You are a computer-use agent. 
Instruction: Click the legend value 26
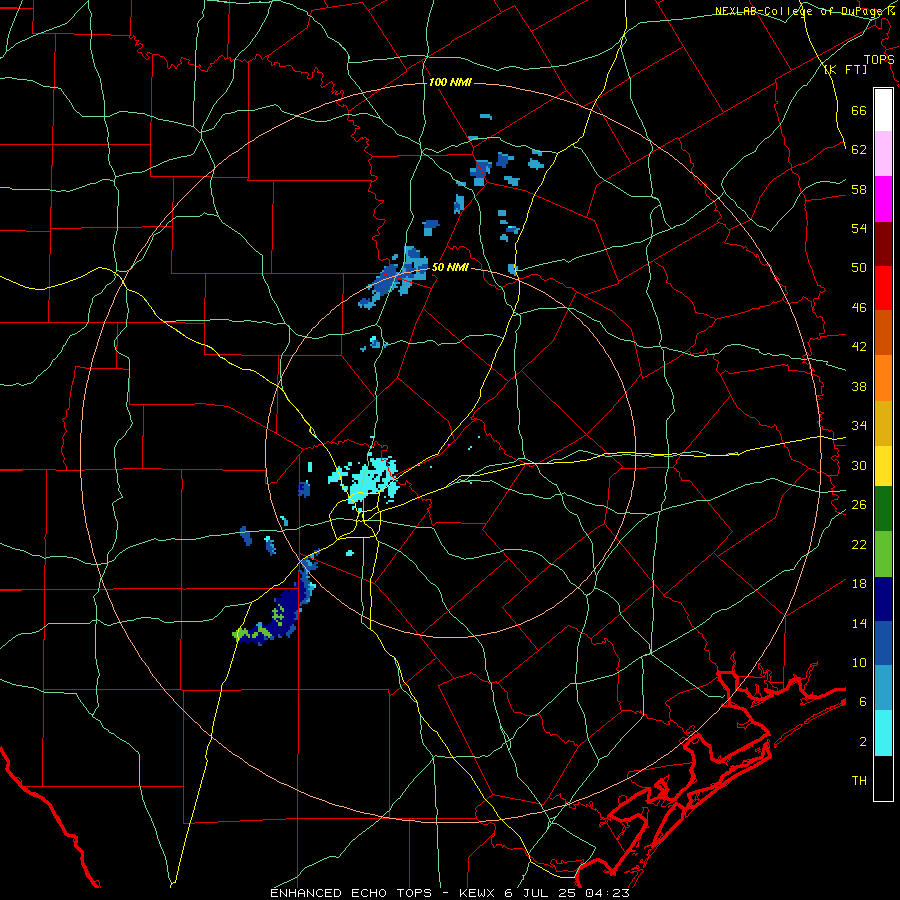pos(859,505)
